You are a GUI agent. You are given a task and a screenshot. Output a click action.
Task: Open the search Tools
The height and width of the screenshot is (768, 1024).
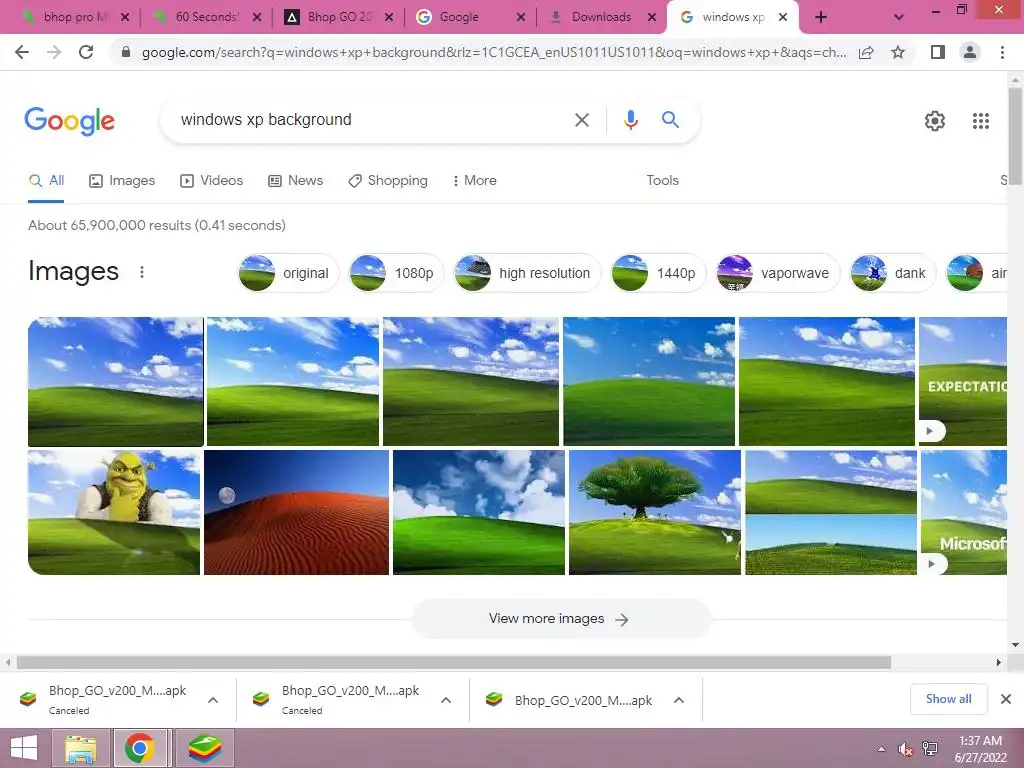pos(662,180)
